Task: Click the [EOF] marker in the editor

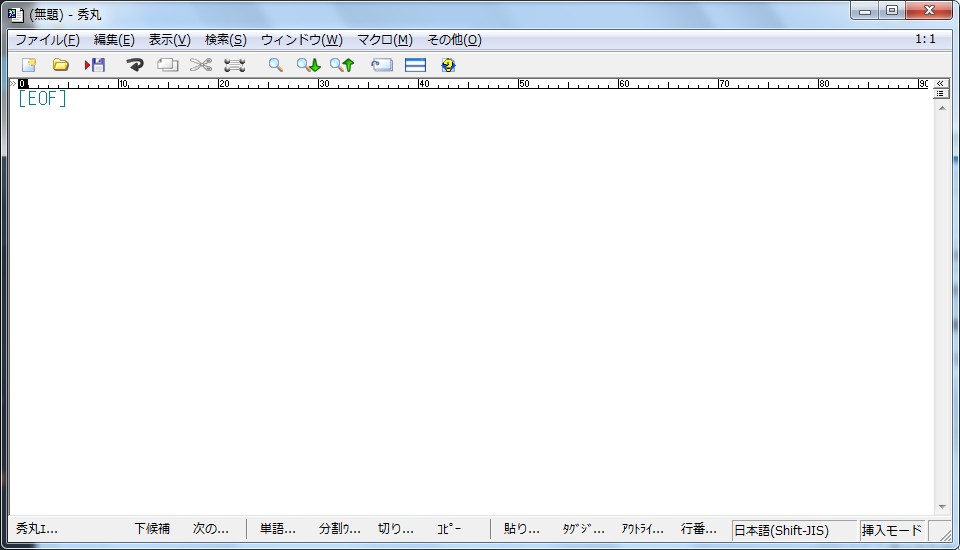Action: (x=42, y=98)
